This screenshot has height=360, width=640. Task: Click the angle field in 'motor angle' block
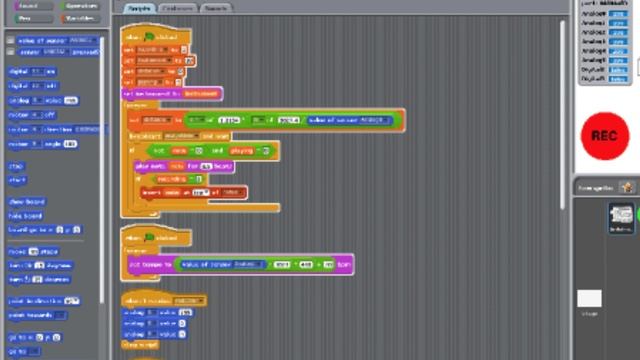pos(70,144)
